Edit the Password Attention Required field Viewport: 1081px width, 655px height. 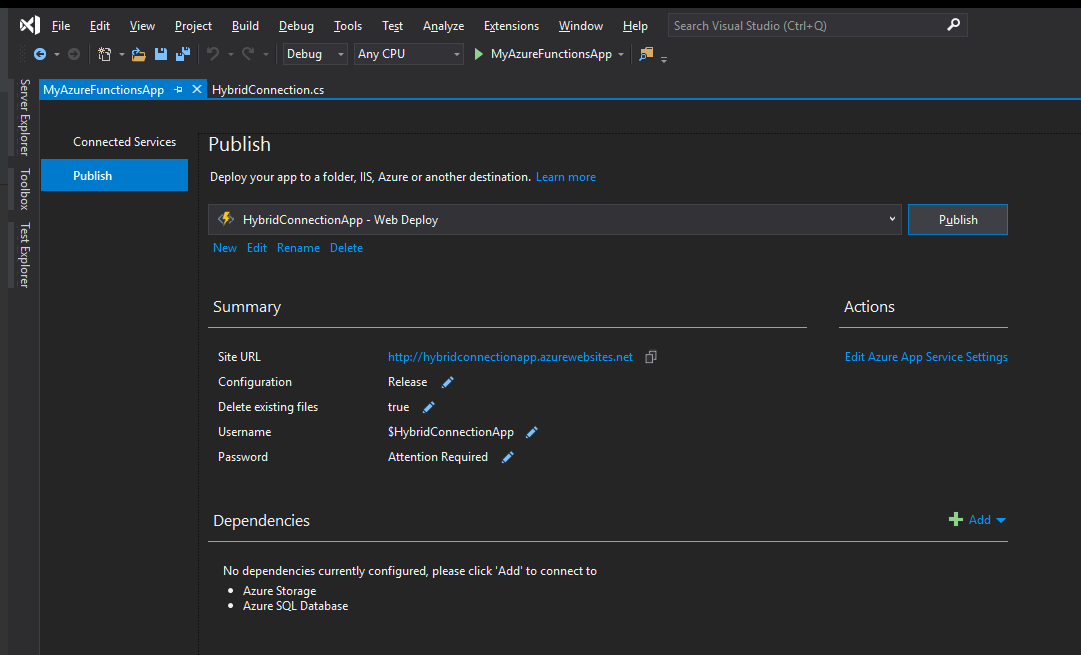507,457
